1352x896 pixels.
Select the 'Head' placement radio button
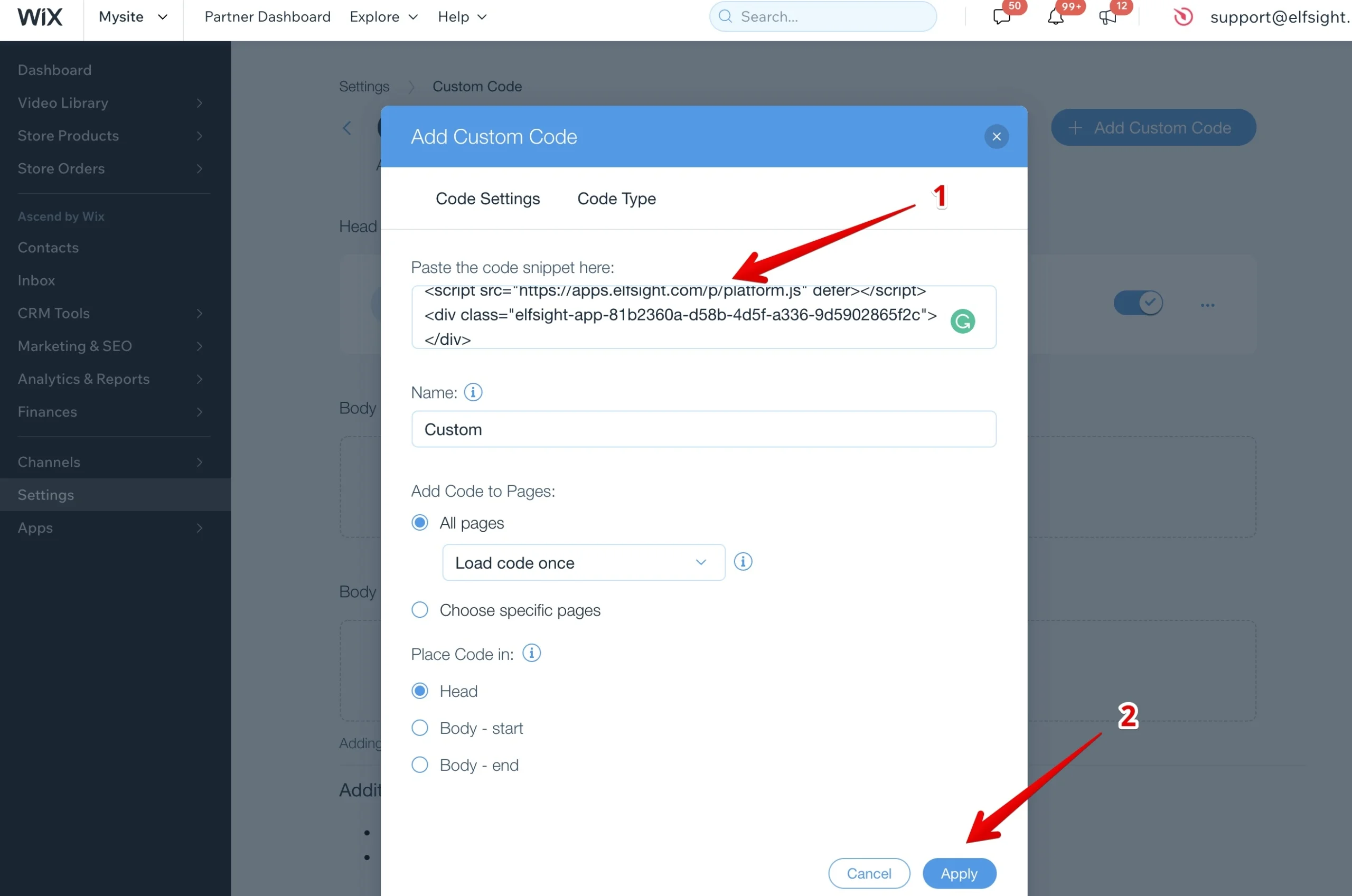click(419, 690)
